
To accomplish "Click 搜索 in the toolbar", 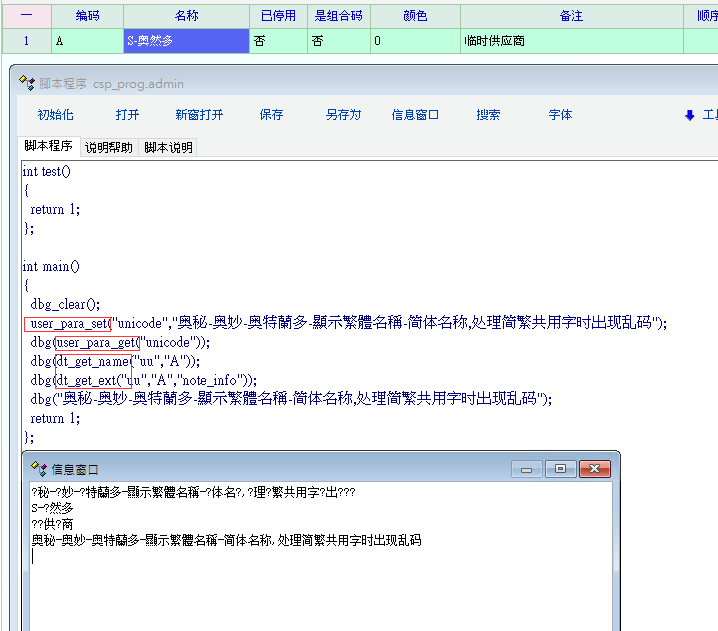I will click(488, 115).
